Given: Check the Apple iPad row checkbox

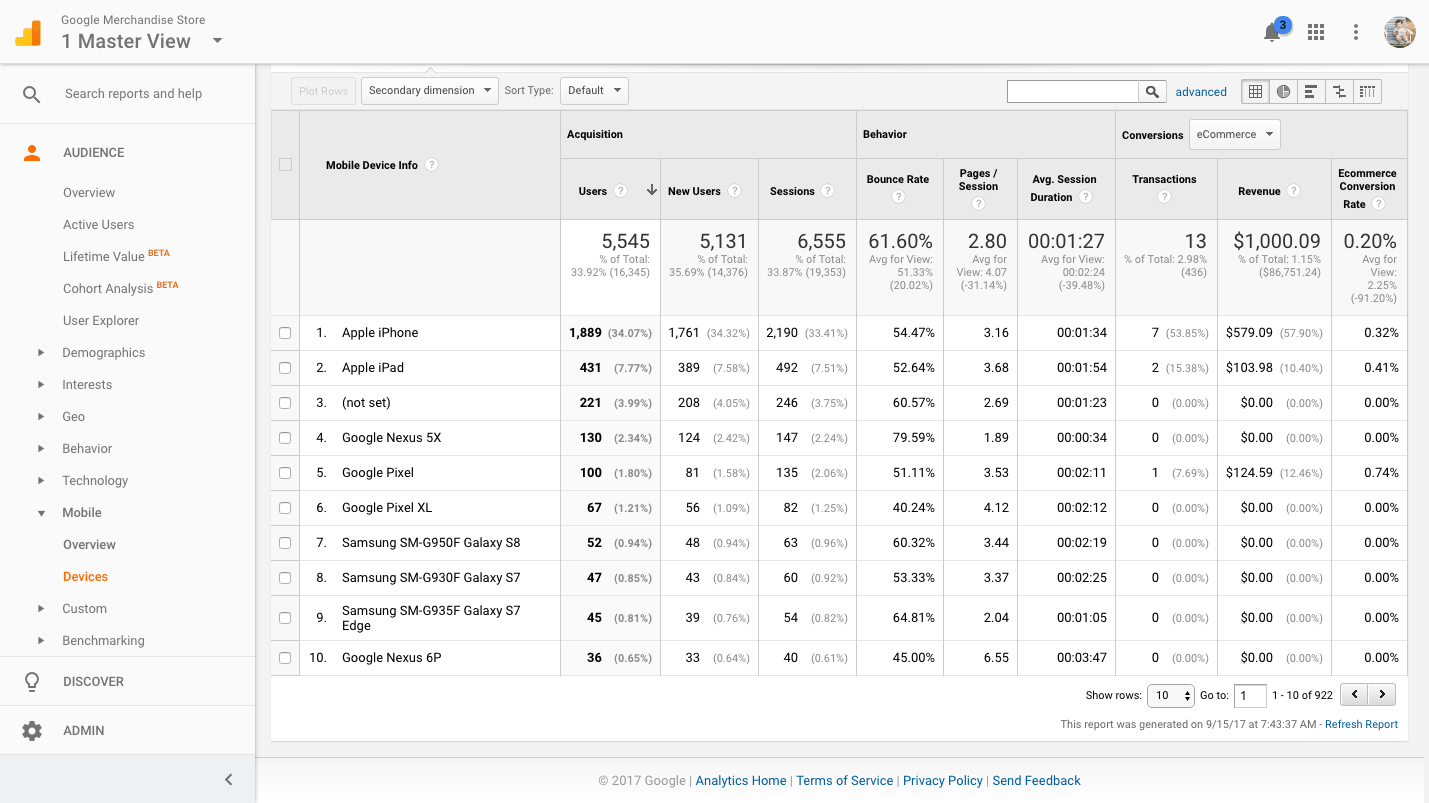Looking at the screenshot, I should [x=285, y=368].
